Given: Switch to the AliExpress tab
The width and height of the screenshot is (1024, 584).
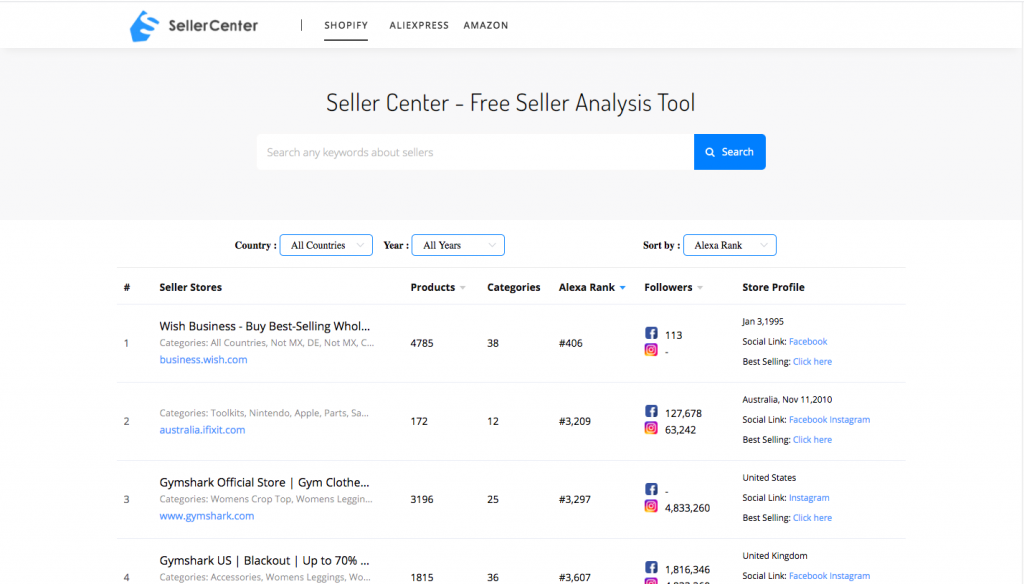Looking at the screenshot, I should pyautogui.click(x=419, y=25).
